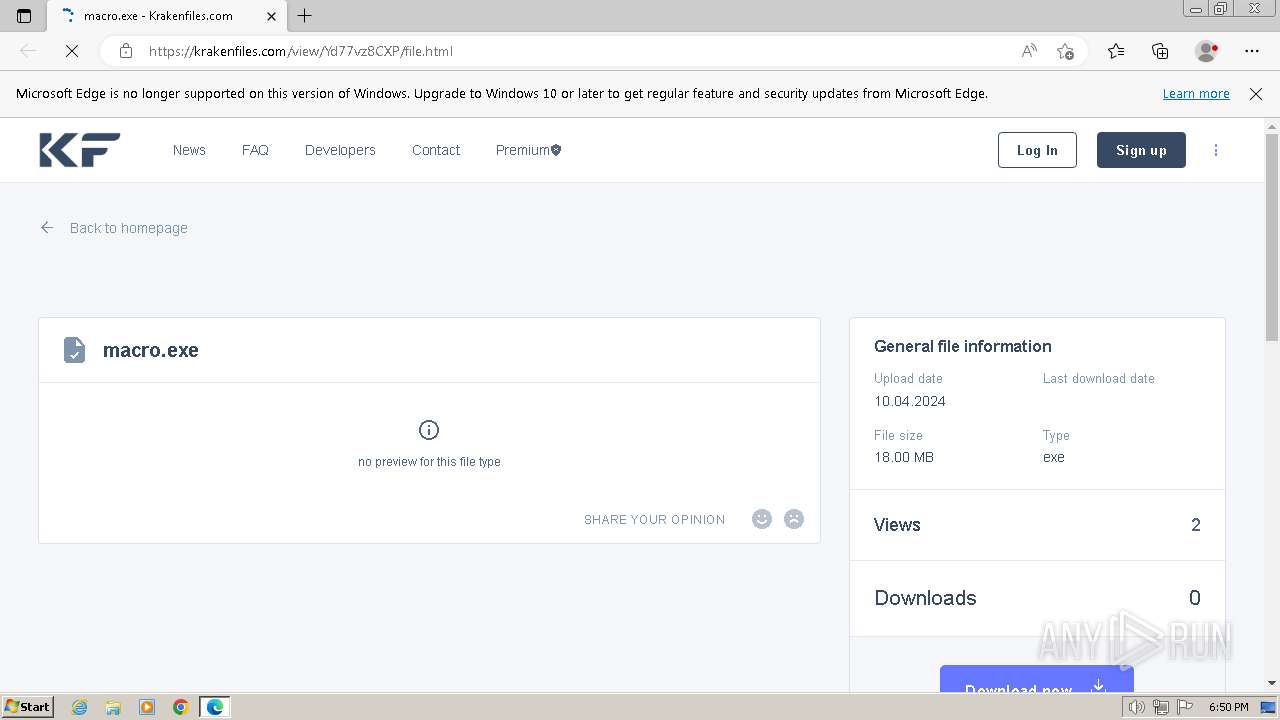Launch Internet Explorer from taskbar
This screenshot has height=720, width=1280.
coord(80,707)
